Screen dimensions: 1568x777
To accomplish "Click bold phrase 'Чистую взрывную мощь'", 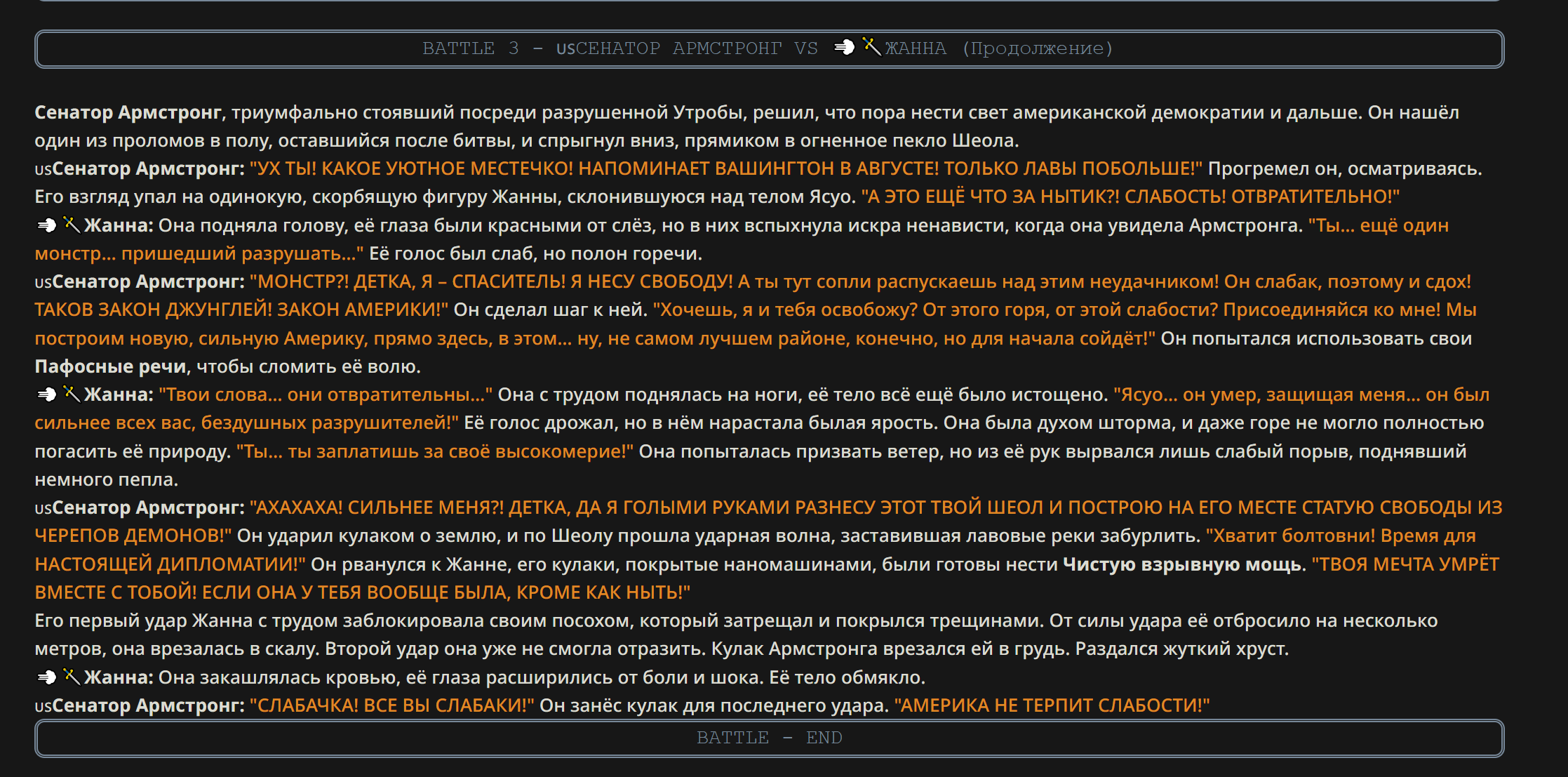I will tap(1182, 564).
